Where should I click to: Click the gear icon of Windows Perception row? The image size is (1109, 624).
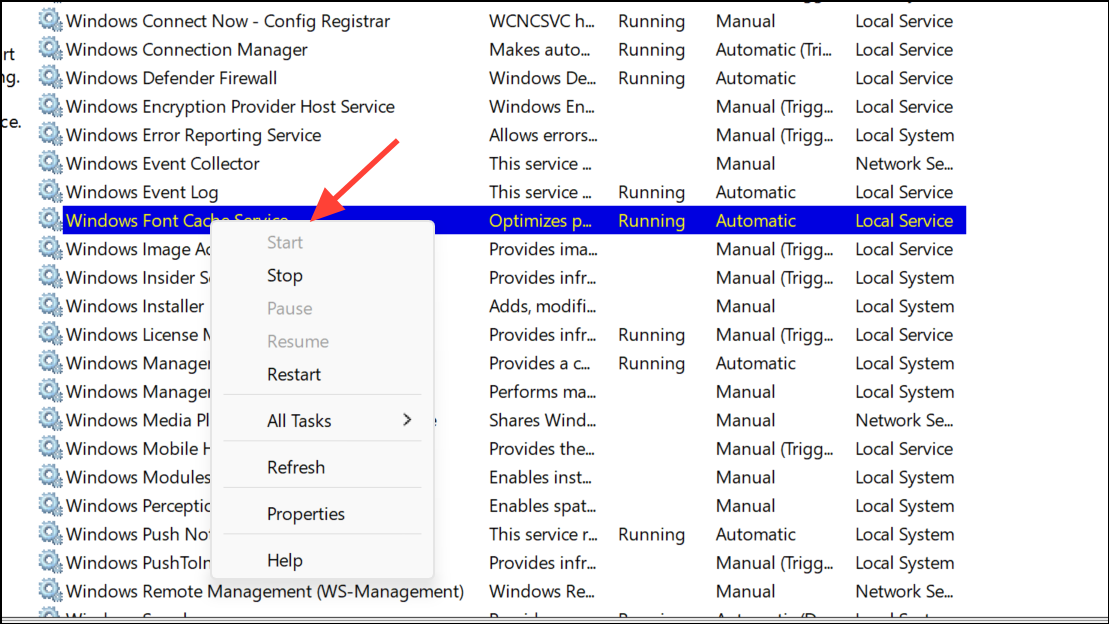(x=50, y=505)
